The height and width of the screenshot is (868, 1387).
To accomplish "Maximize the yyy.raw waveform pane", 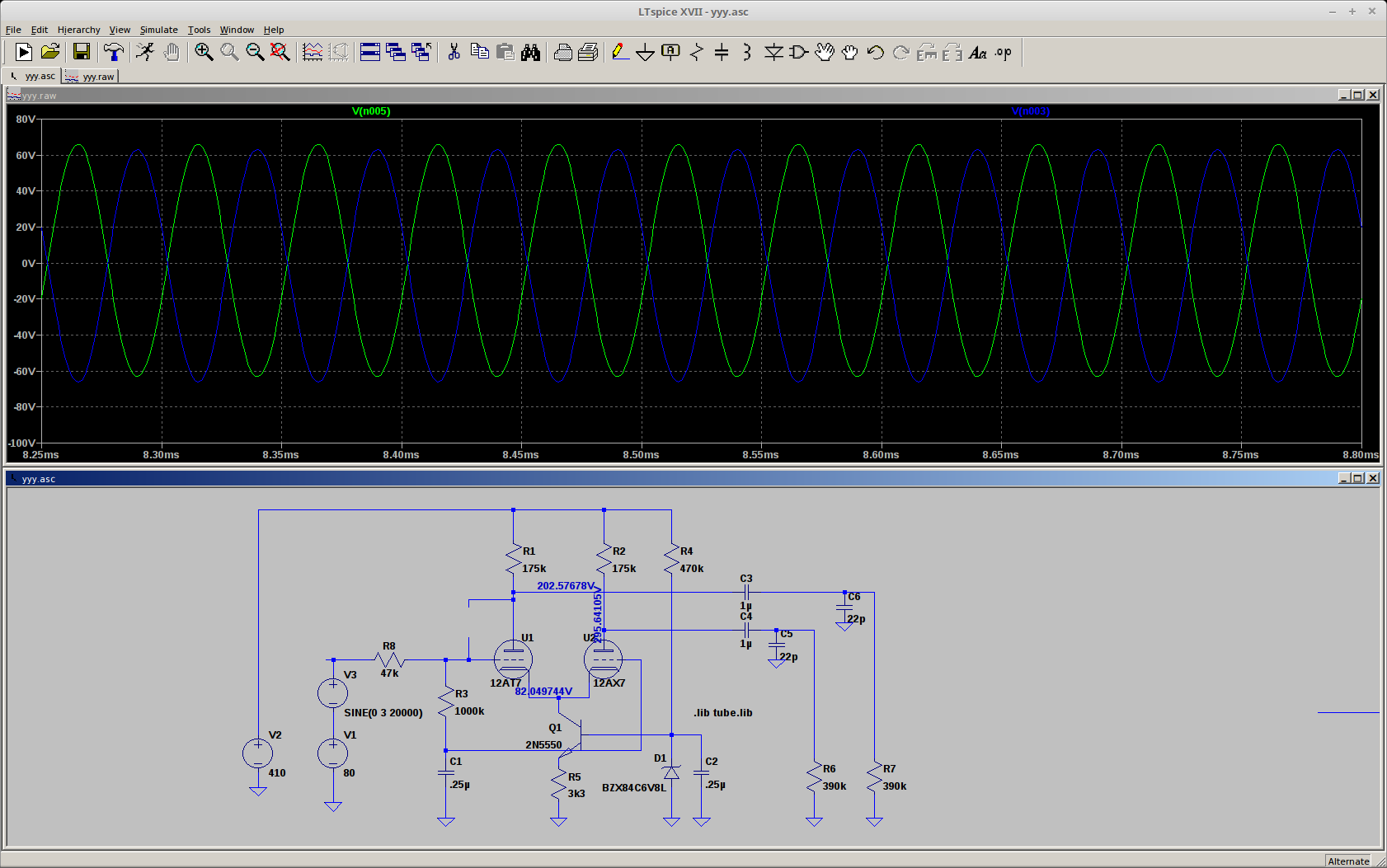I will pyautogui.click(x=1358, y=95).
